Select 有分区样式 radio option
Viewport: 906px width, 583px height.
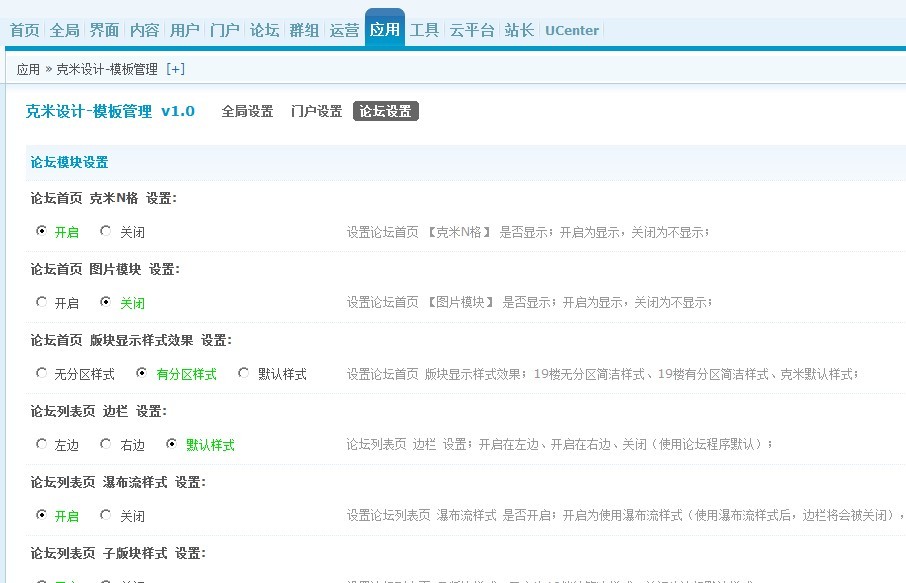click(142, 374)
